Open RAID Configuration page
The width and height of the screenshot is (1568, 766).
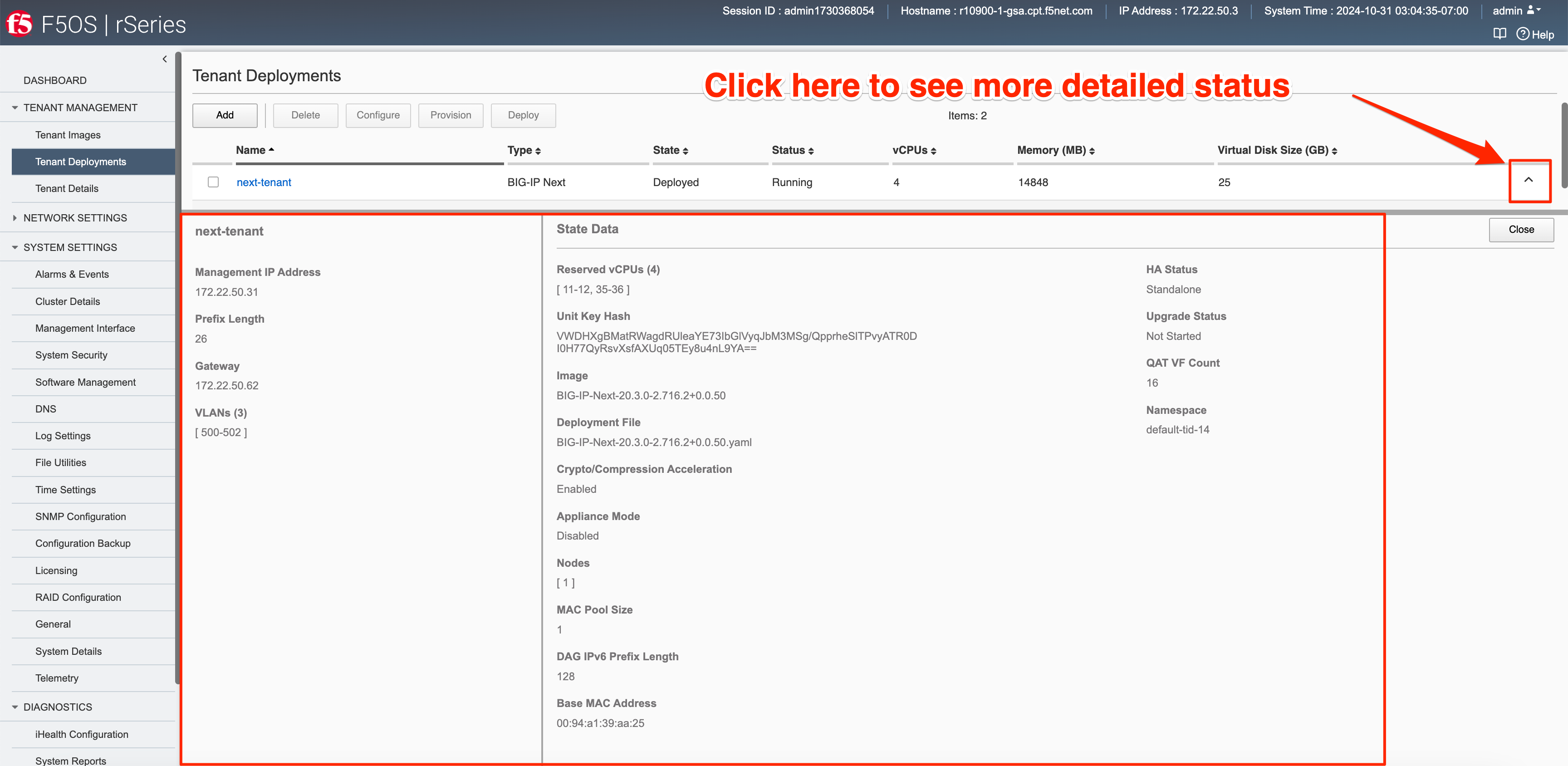pyautogui.click(x=78, y=597)
